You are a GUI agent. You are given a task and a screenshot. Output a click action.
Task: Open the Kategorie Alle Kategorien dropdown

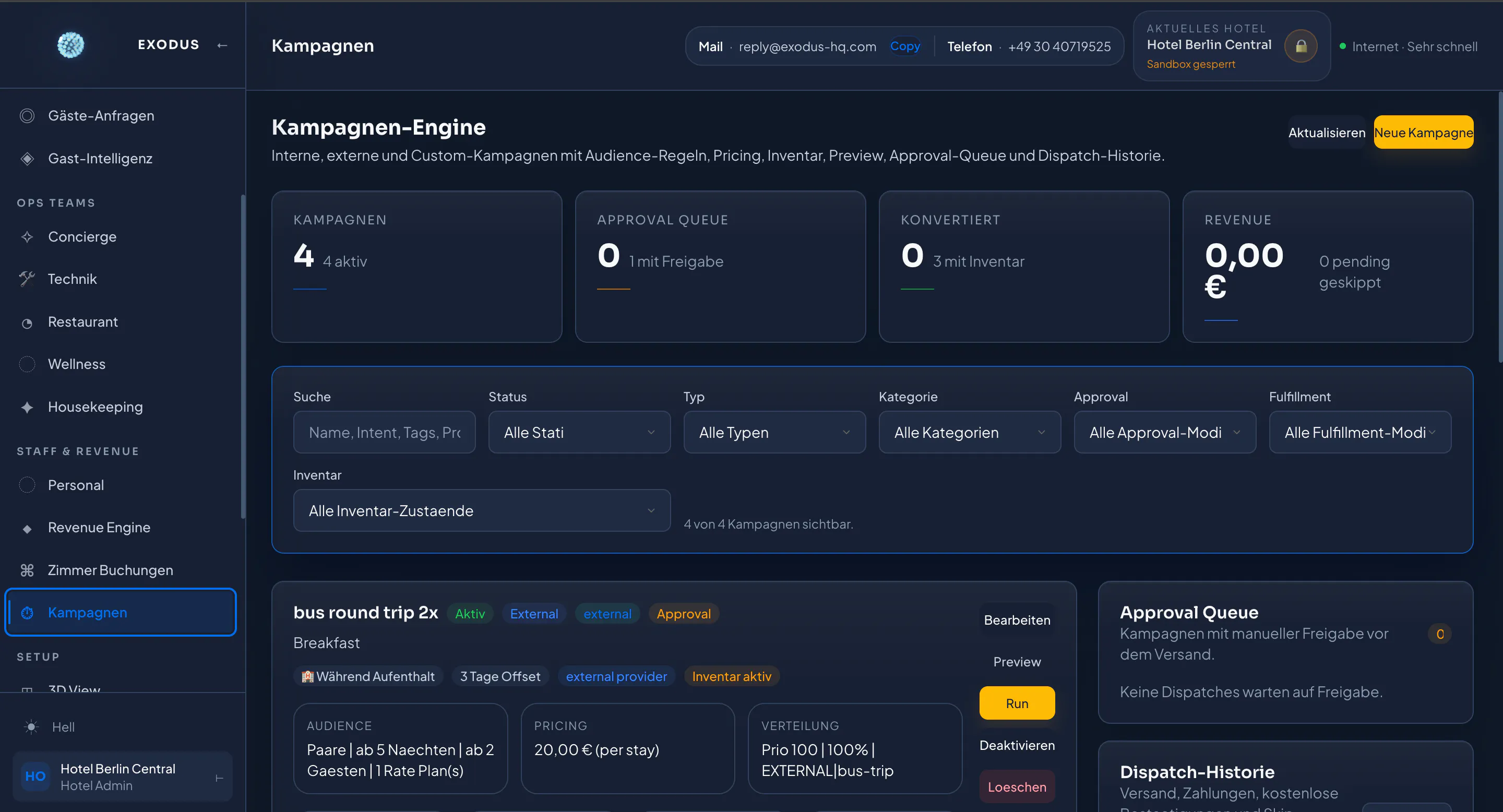point(970,432)
